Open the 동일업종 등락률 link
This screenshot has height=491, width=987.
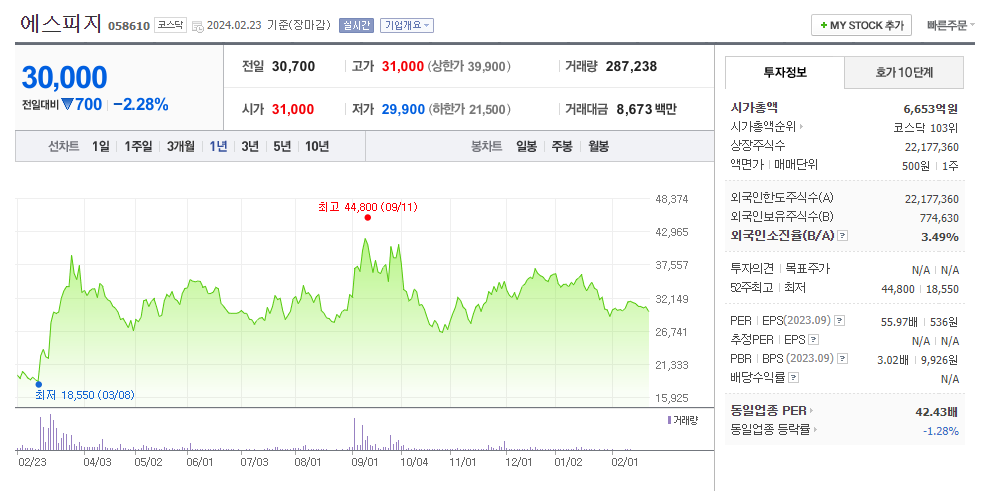pos(770,430)
